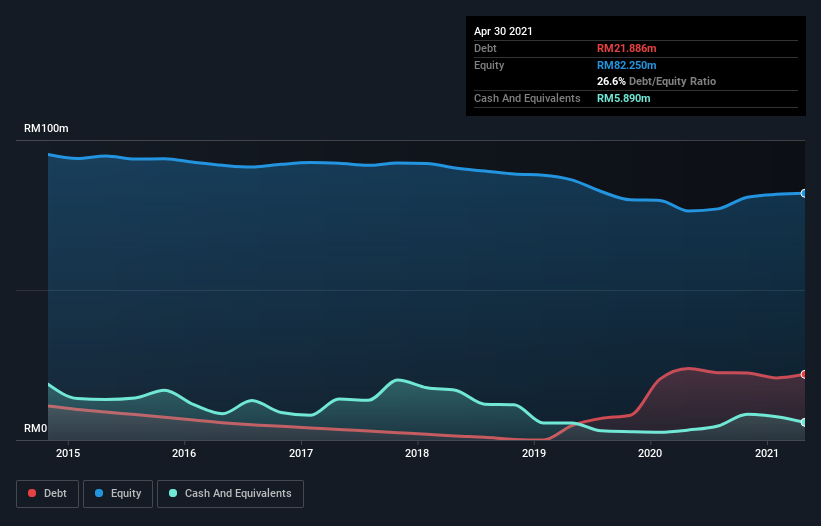Screen dimensions: 821x526
Task: Select the 2017 x-axis label
Action: [301, 454]
